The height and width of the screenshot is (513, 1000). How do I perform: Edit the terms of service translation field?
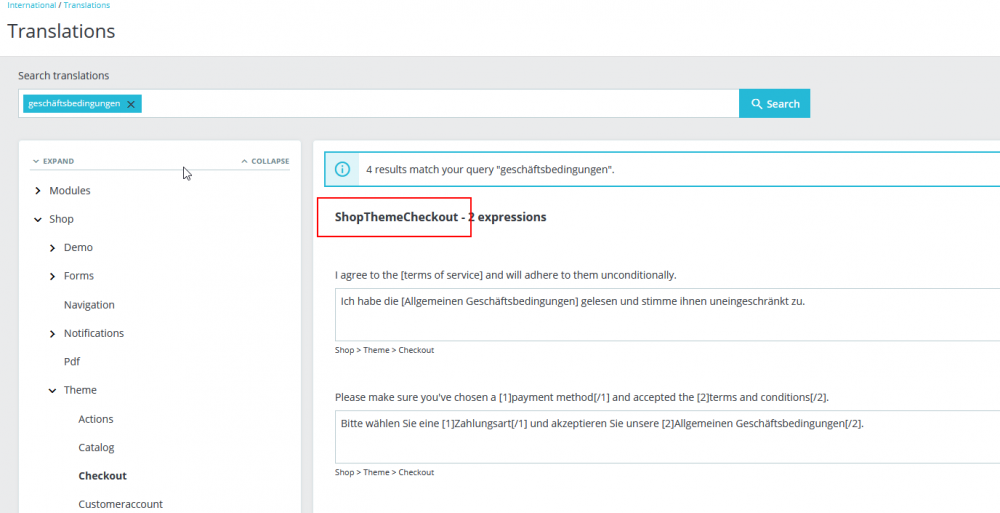tap(667, 315)
